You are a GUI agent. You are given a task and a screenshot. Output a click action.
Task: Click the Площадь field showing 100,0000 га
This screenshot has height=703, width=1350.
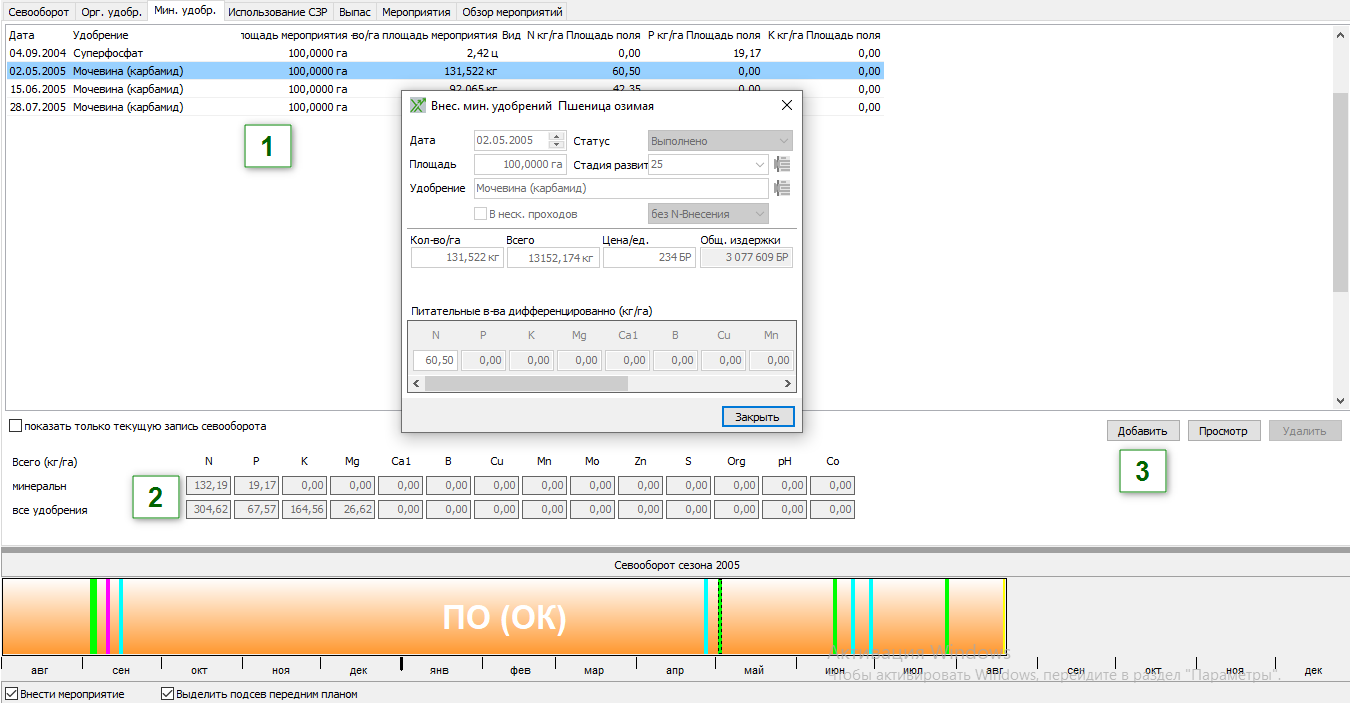coord(520,165)
